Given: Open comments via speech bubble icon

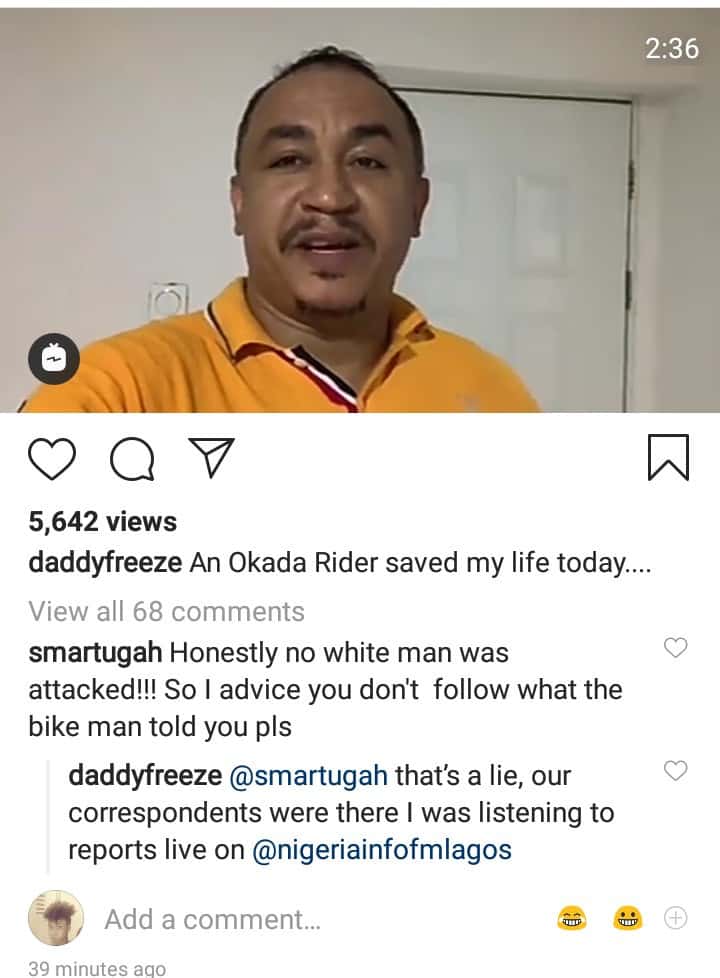Looking at the screenshot, I should pyautogui.click(x=132, y=458).
